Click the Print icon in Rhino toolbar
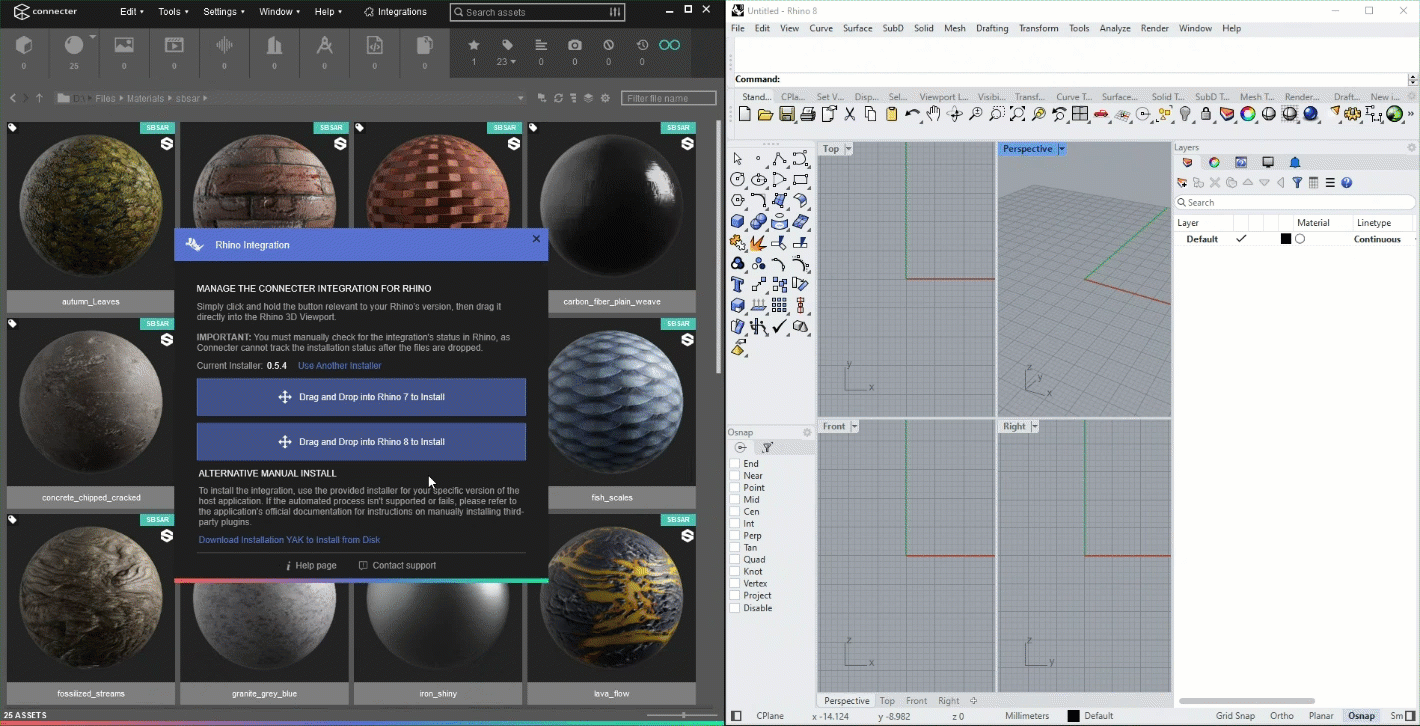 [808, 115]
